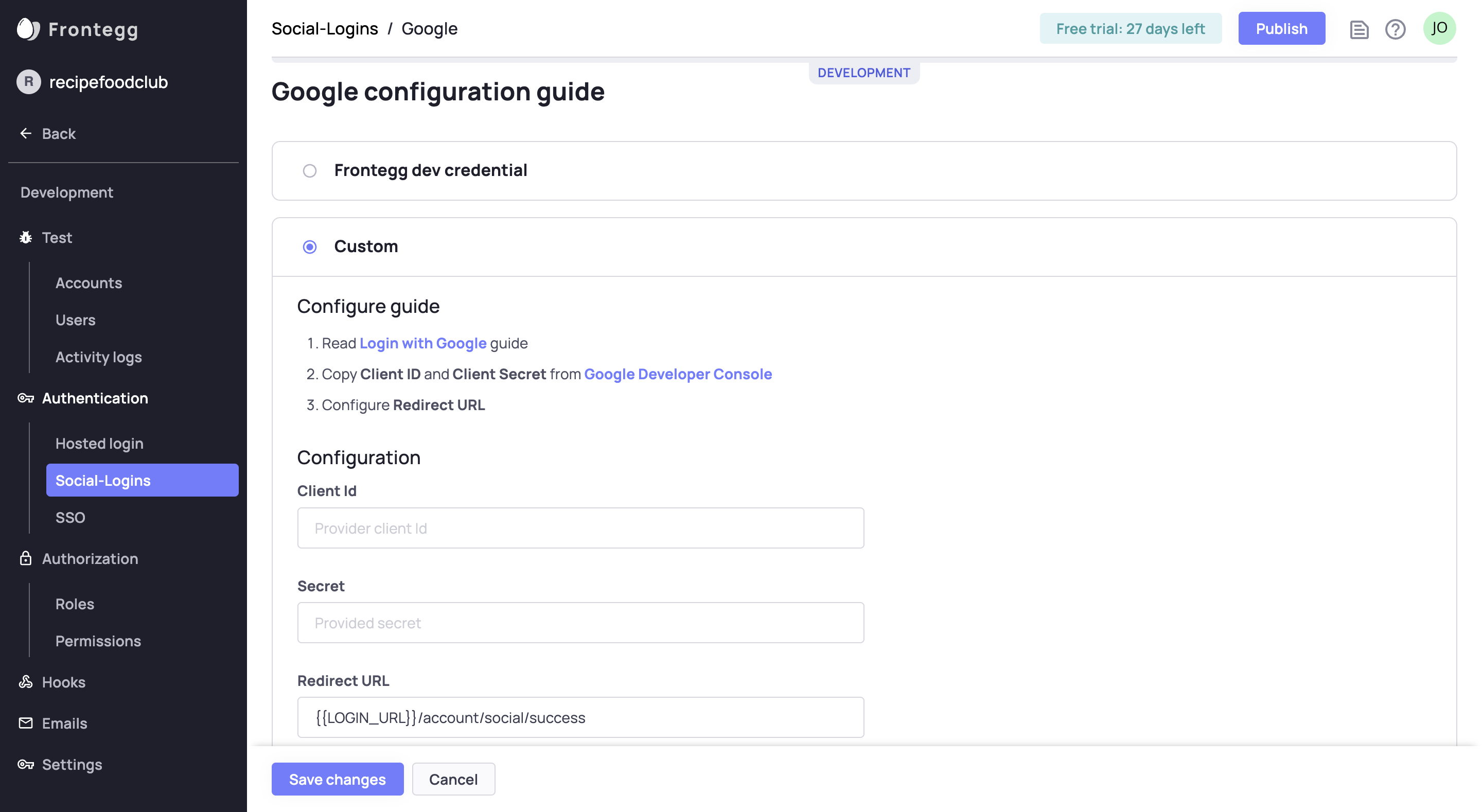Focus the Client Id input field
This screenshot has width=1482, height=812.
tap(580, 528)
